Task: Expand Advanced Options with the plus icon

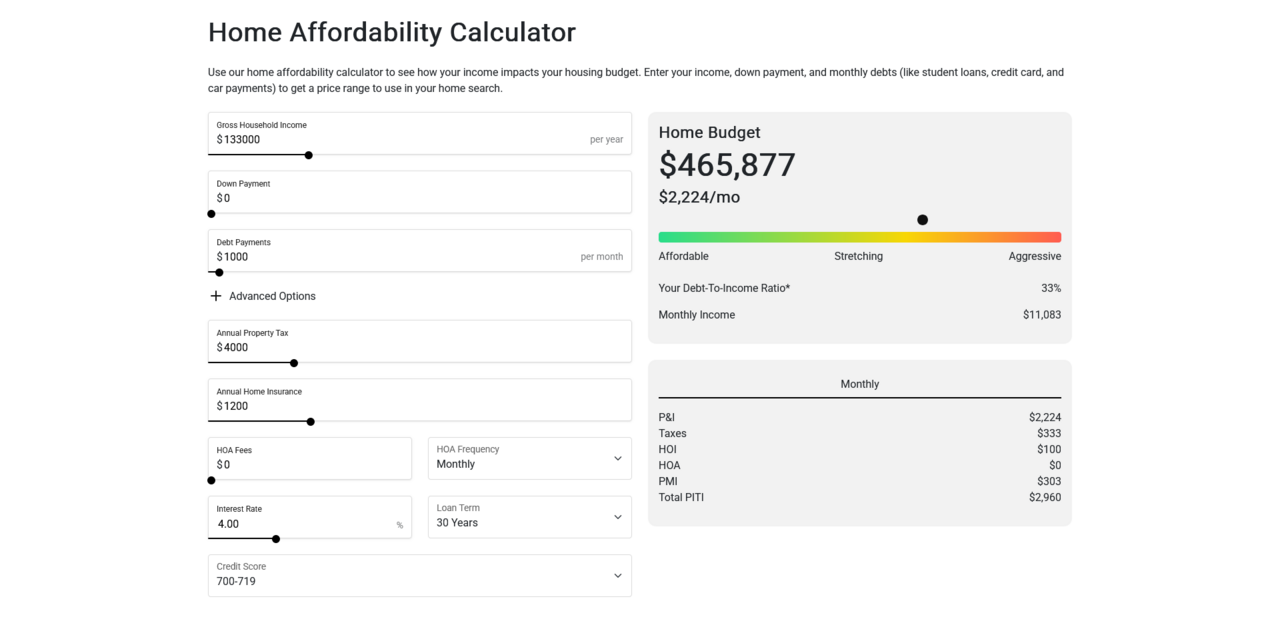Action: click(216, 295)
